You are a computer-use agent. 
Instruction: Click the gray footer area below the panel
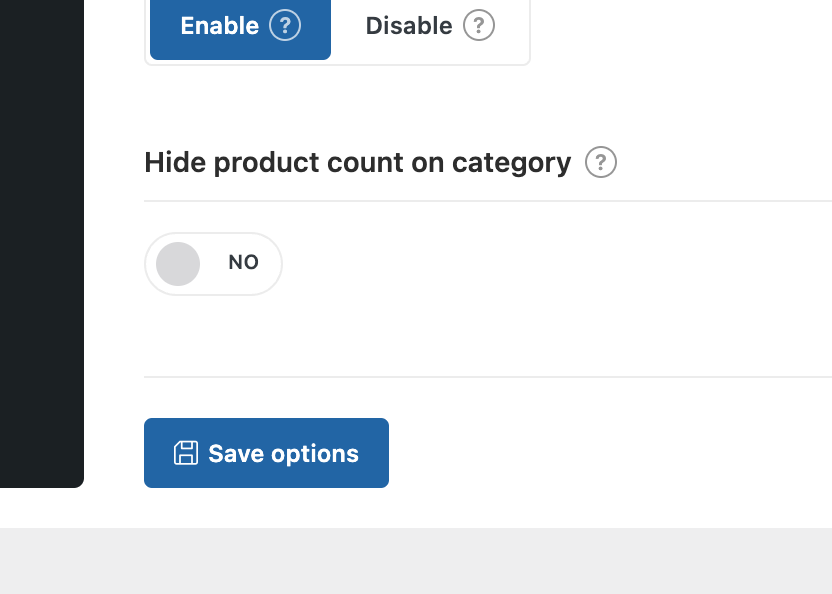(x=416, y=562)
